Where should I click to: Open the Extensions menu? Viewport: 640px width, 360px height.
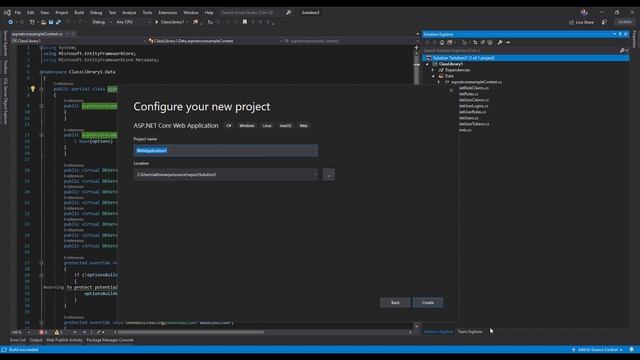point(168,13)
